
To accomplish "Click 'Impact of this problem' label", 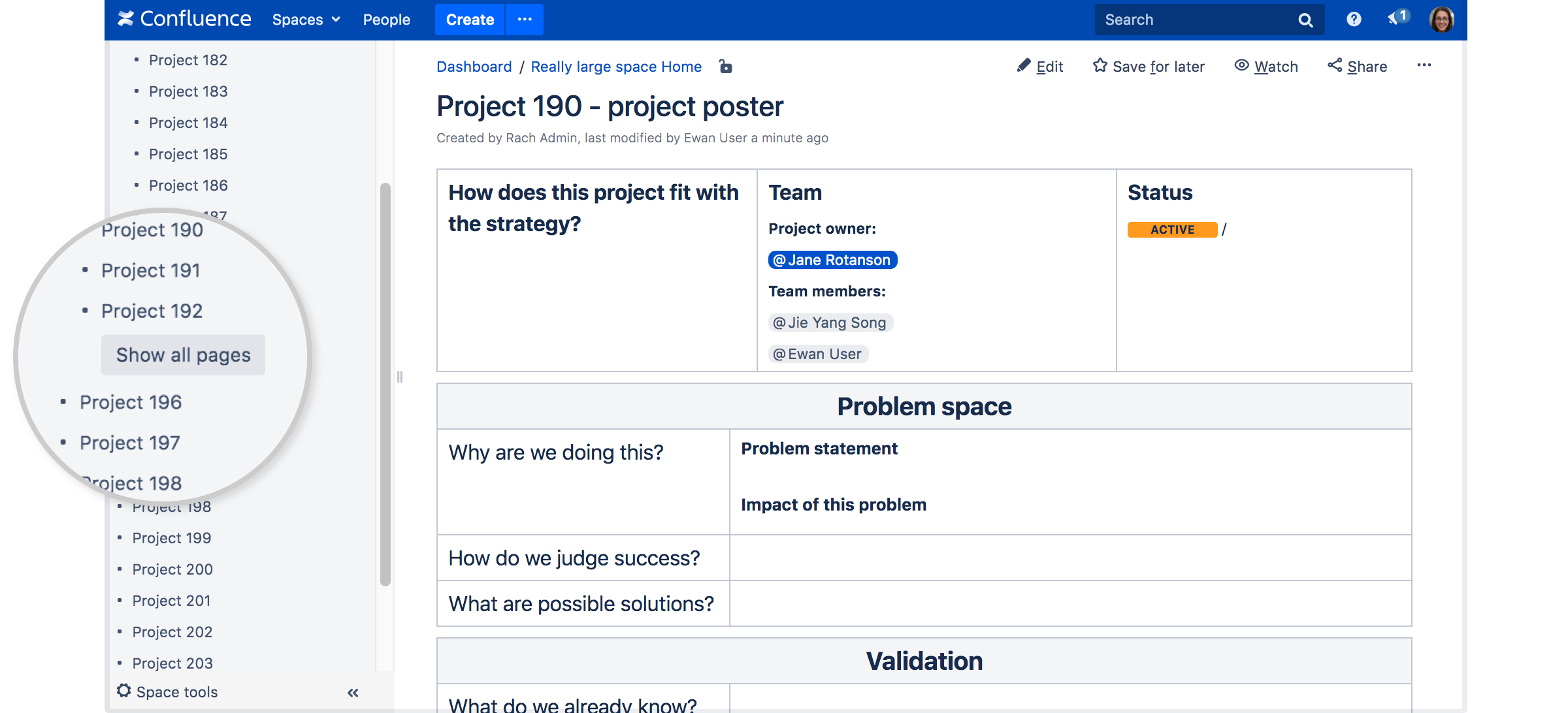I will click(x=834, y=505).
